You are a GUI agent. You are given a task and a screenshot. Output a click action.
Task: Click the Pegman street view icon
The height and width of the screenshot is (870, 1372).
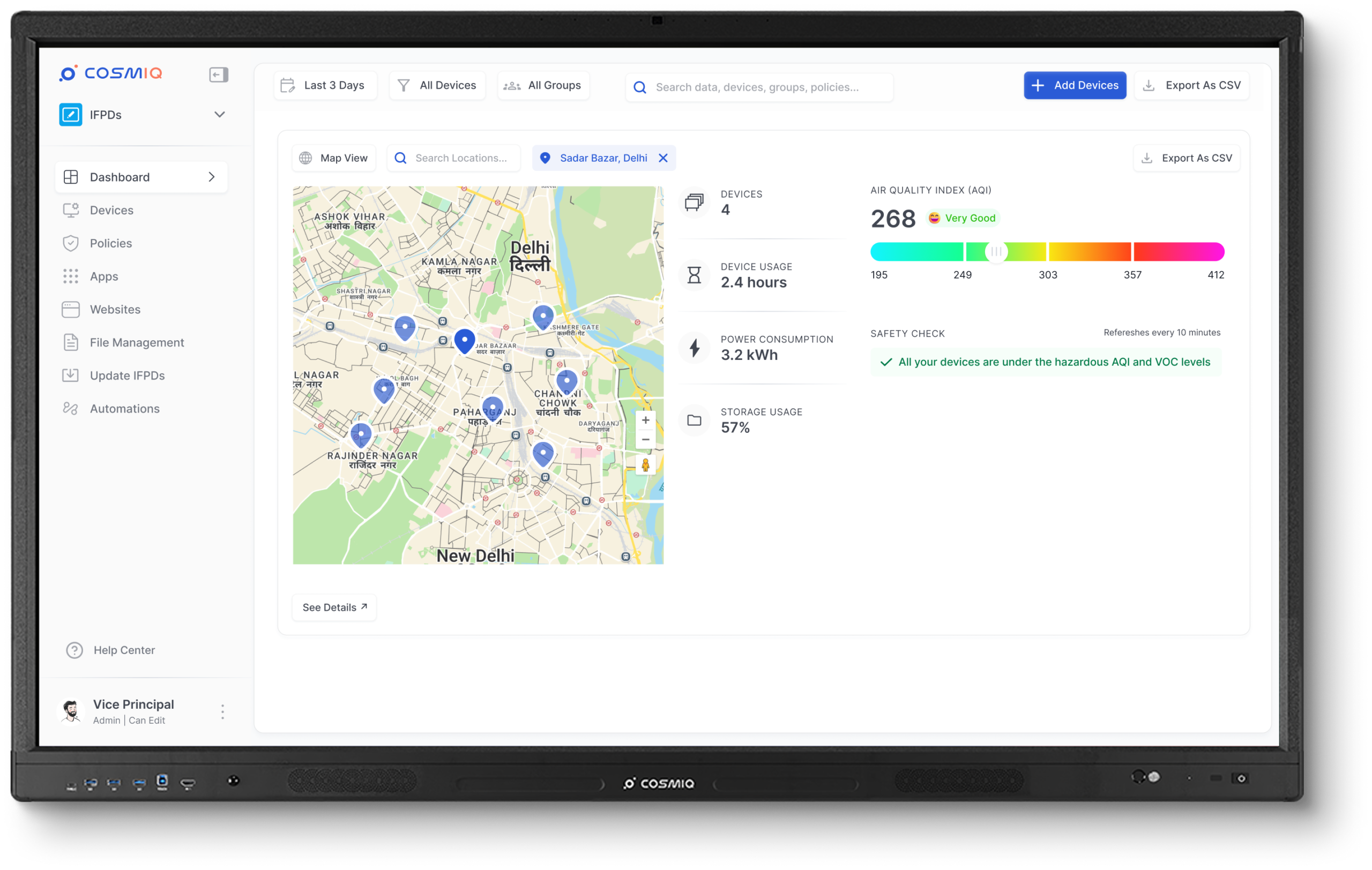coord(645,465)
